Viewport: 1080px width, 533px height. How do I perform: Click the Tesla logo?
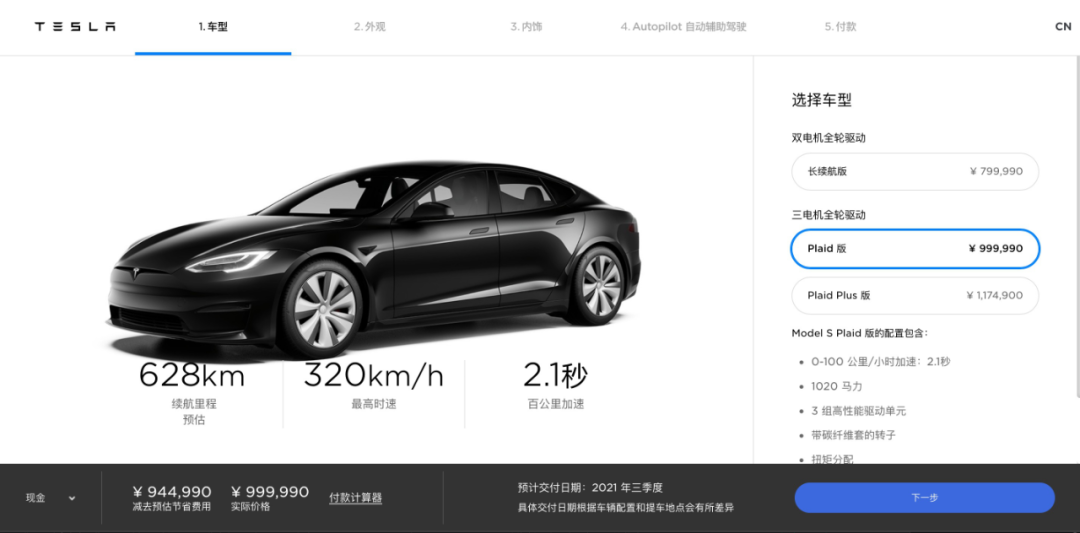point(75,27)
